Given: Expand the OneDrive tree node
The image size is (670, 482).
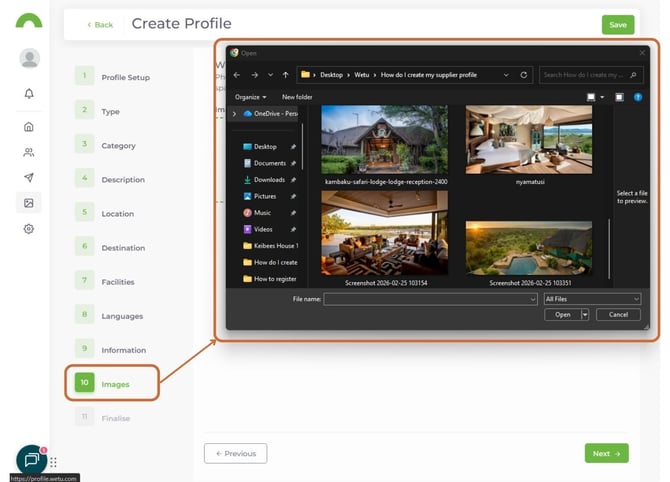Looking at the screenshot, I should (x=234, y=114).
